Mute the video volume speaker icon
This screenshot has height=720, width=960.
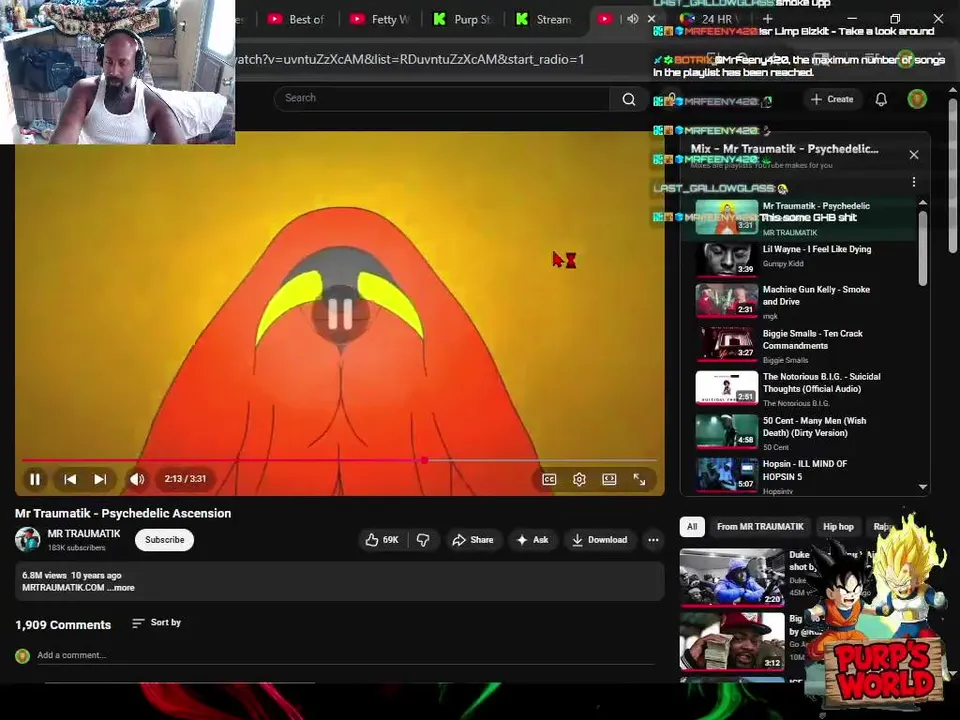point(137,479)
